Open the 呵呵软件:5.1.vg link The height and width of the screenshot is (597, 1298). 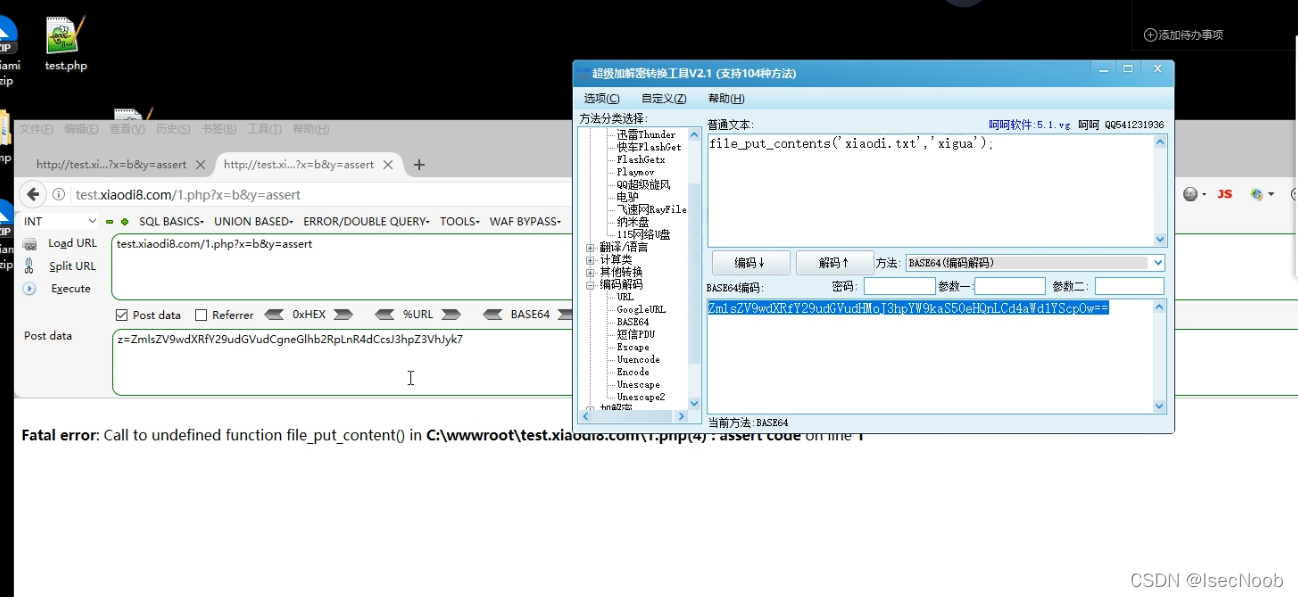(x=1029, y=125)
